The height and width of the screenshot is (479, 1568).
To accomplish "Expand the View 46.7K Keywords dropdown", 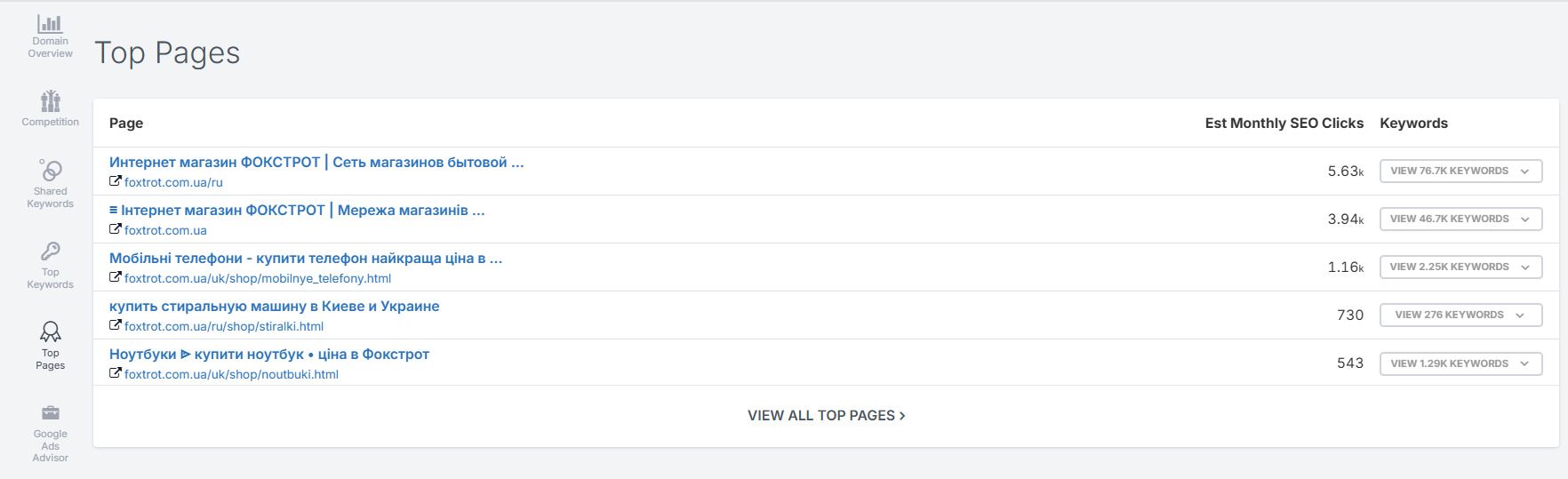I will (x=1460, y=219).
